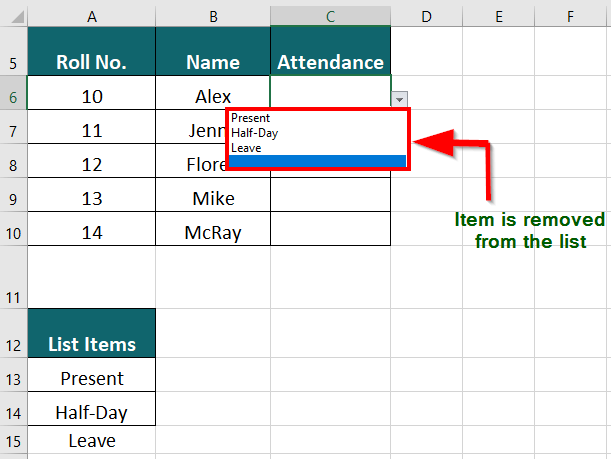Select the McRay name cell
The height and width of the screenshot is (459, 611).
click(x=213, y=232)
